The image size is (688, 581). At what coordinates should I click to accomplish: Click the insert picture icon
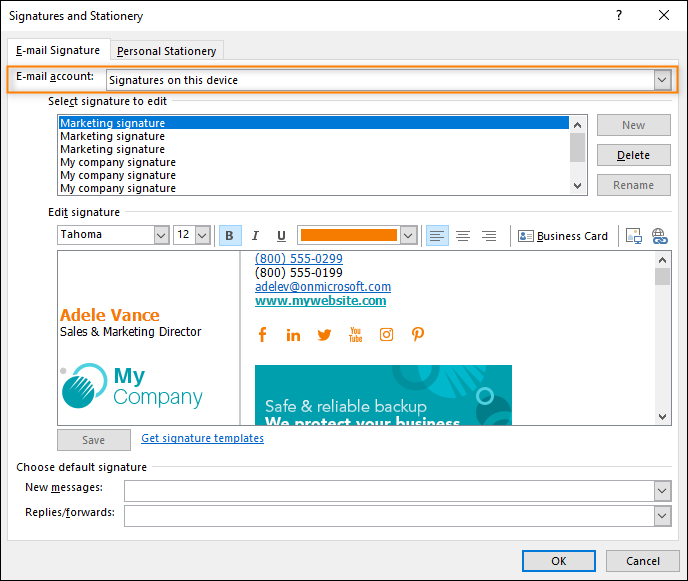(633, 236)
